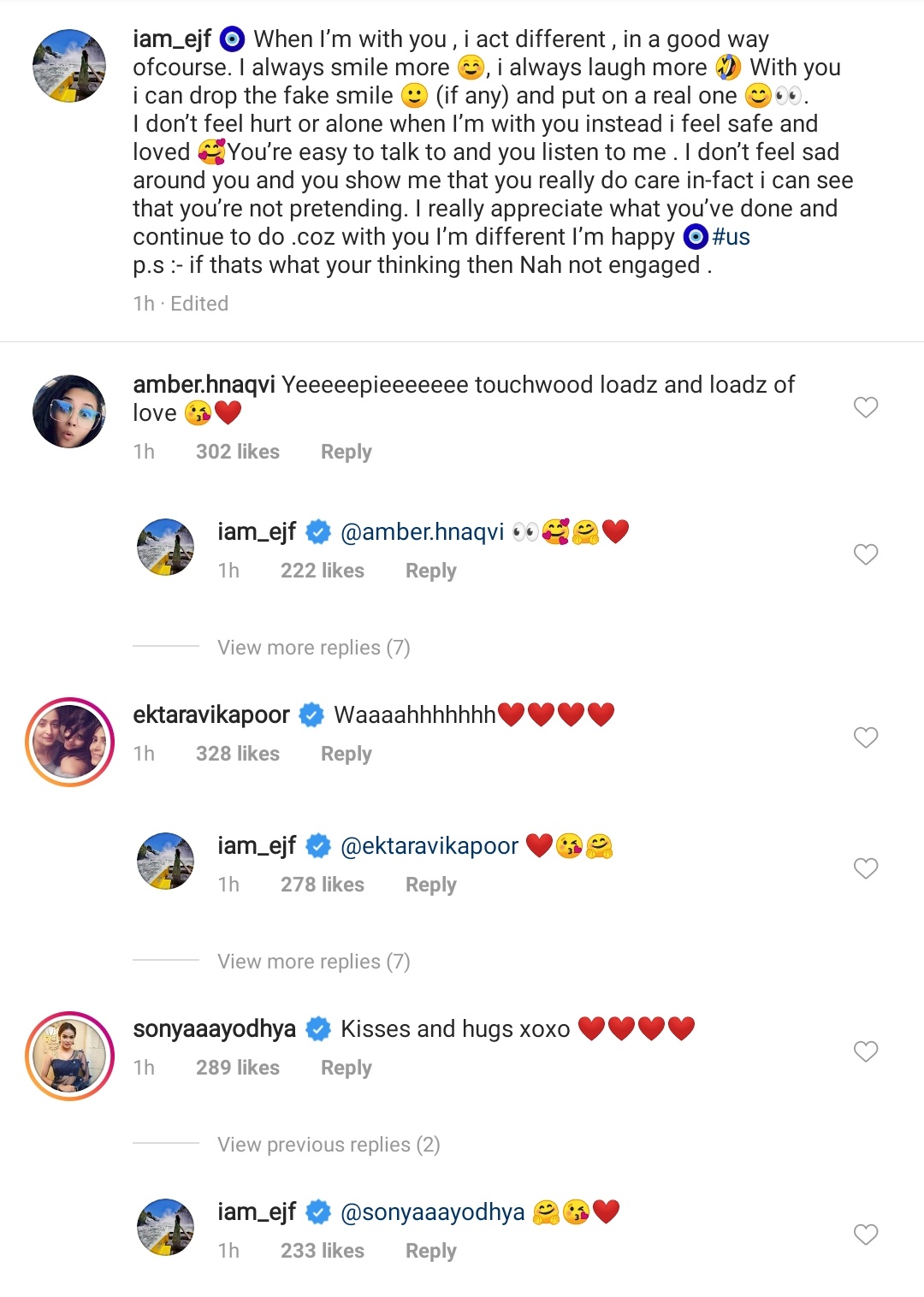Like iam_ejf's reply to ektaravikapoor

pos(866,868)
